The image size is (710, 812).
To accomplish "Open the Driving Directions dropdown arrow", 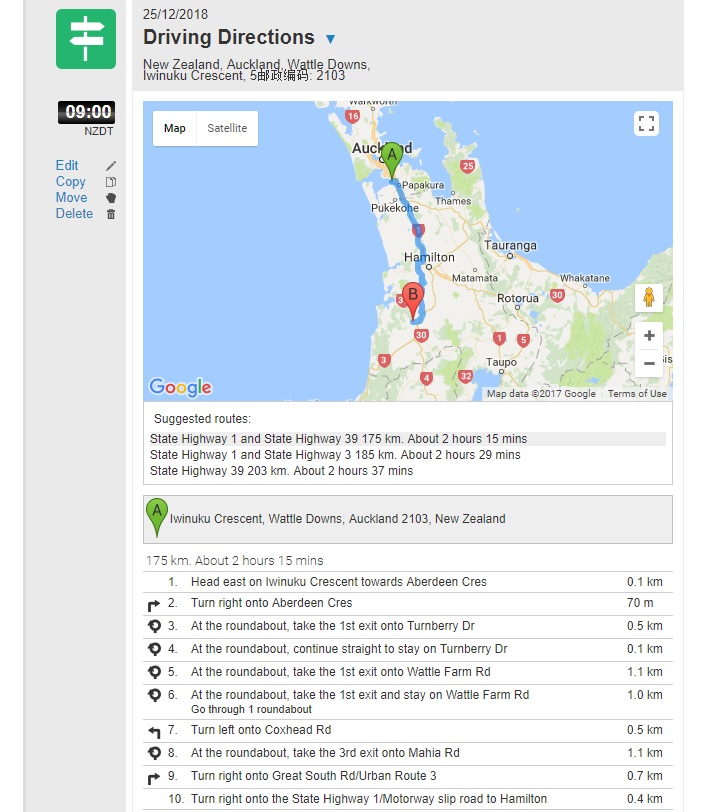I will 330,38.
